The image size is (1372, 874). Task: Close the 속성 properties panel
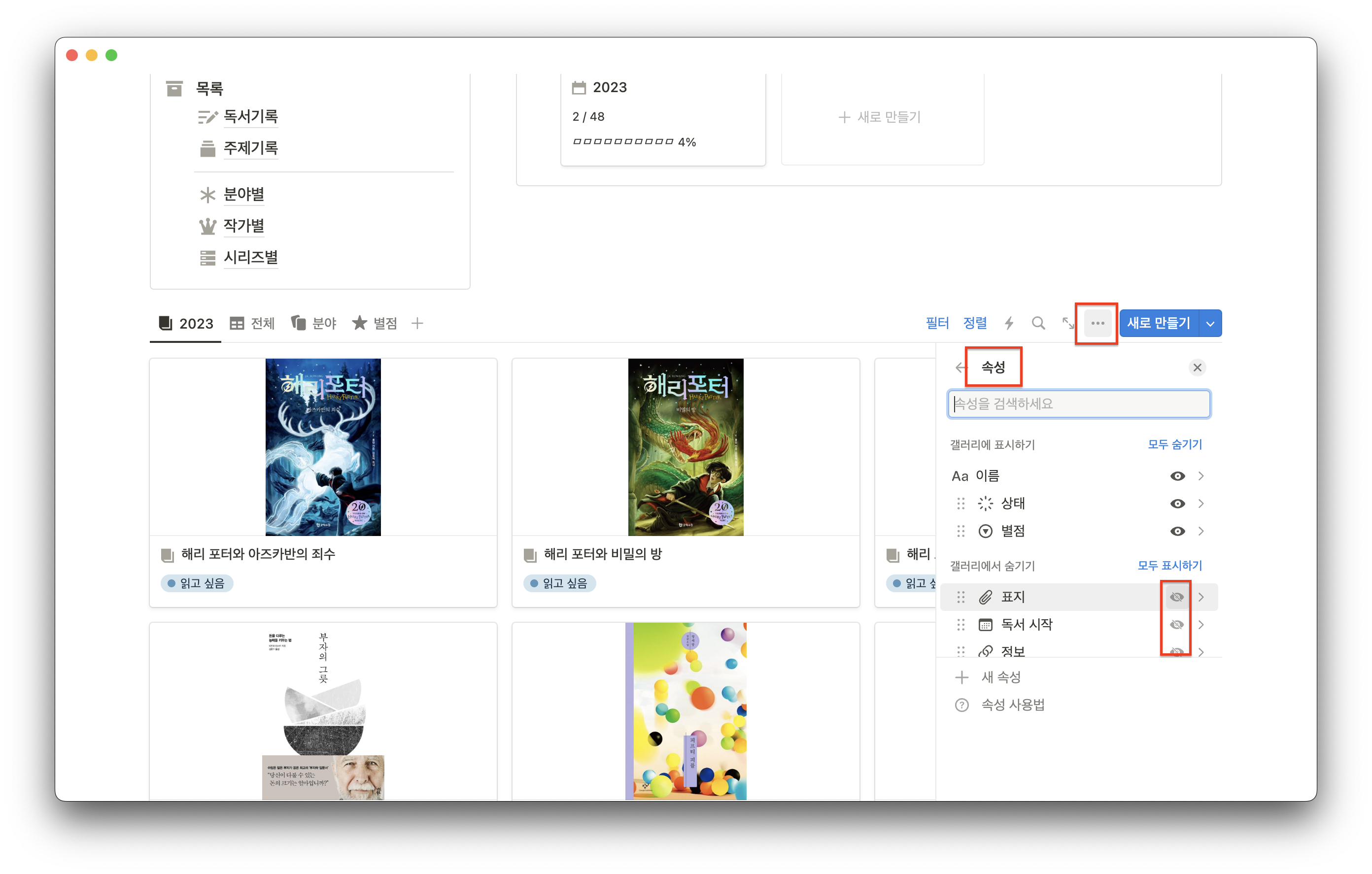pyautogui.click(x=1197, y=368)
